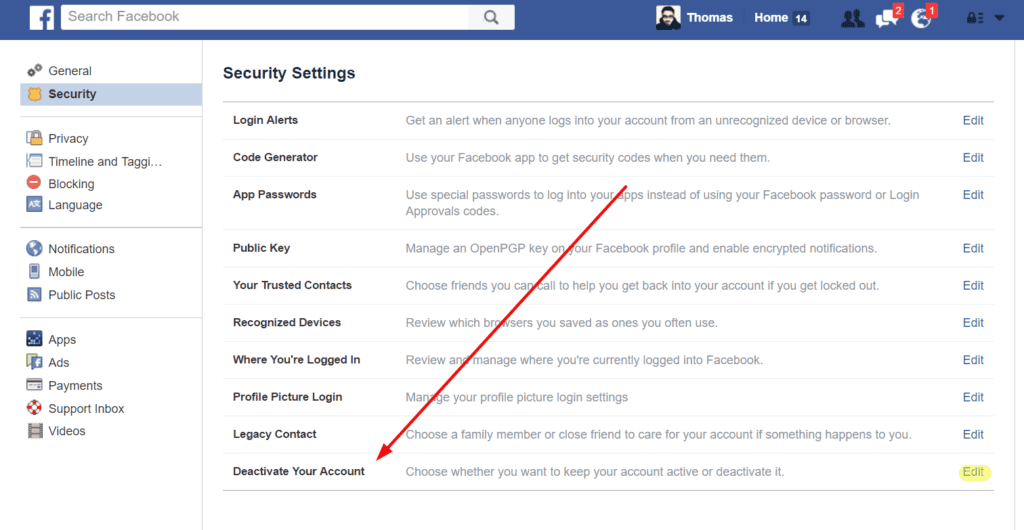Open the friend requests icon
The height and width of the screenshot is (530, 1024).
pos(852,18)
